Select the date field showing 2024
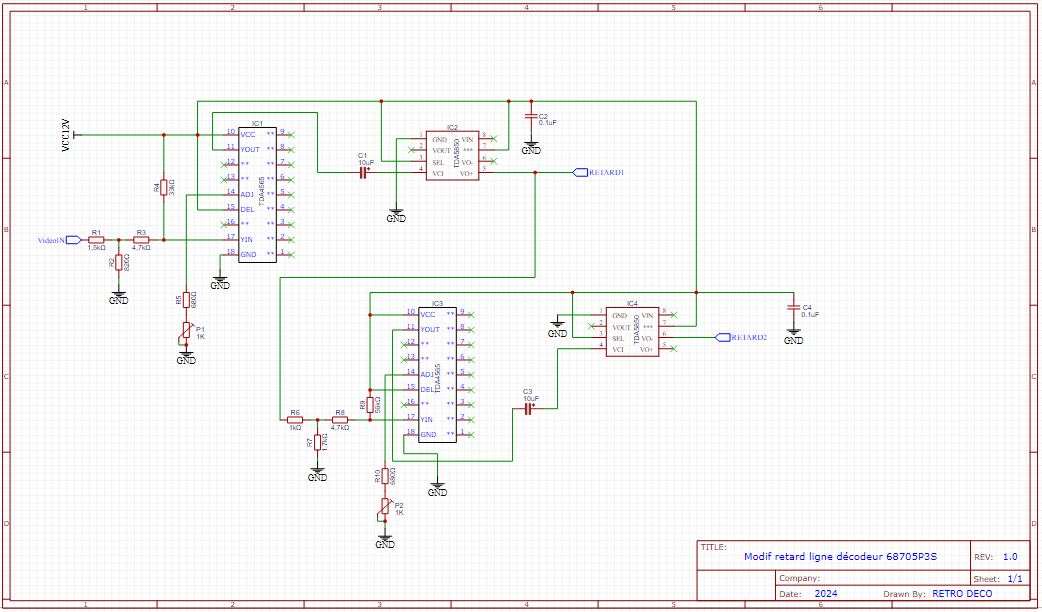The height and width of the screenshot is (612, 1042). [826, 593]
